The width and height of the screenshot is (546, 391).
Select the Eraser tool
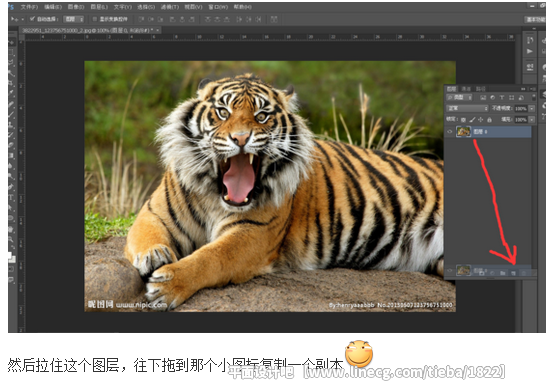click(11, 145)
